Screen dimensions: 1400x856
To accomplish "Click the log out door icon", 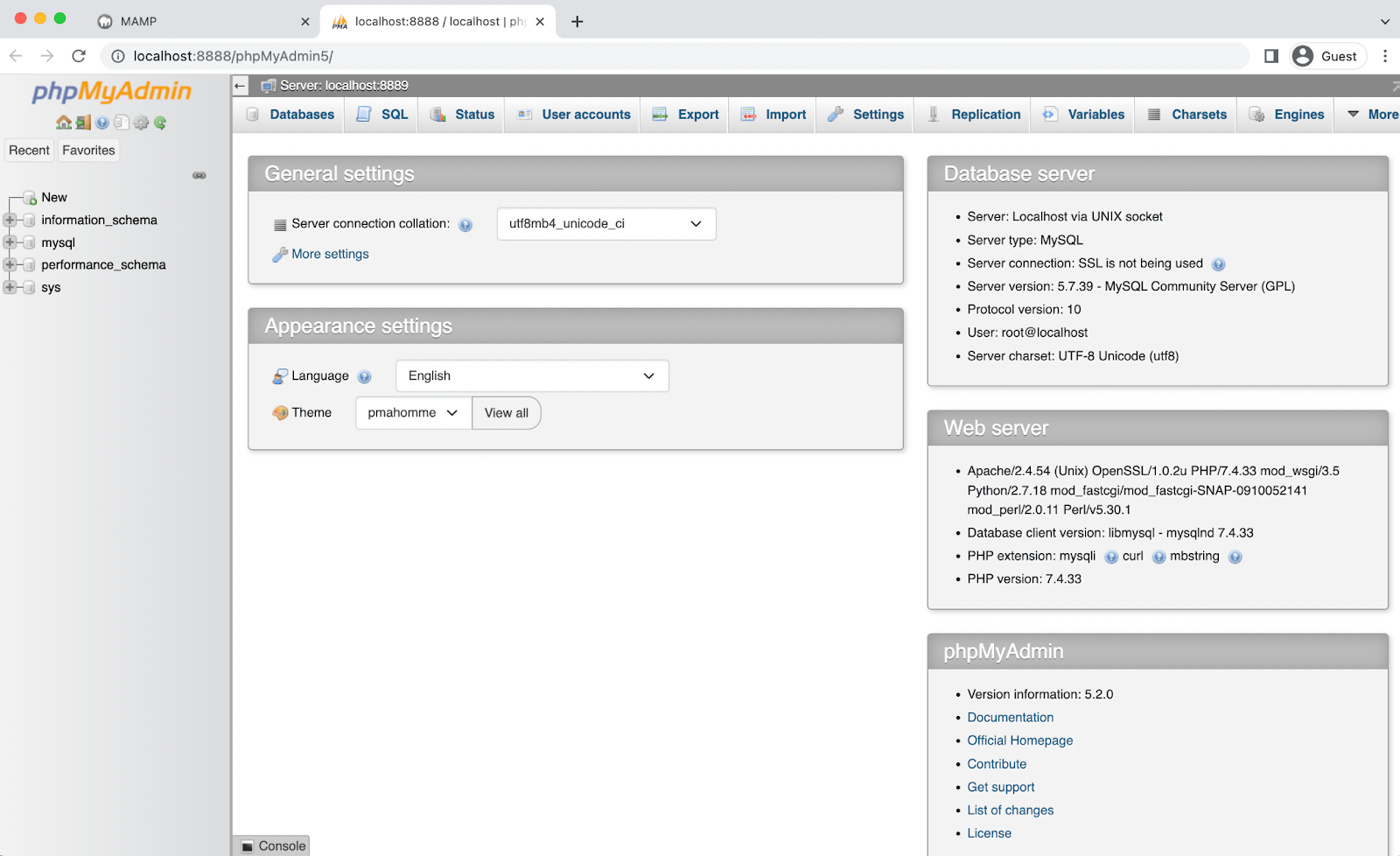I will (x=83, y=123).
